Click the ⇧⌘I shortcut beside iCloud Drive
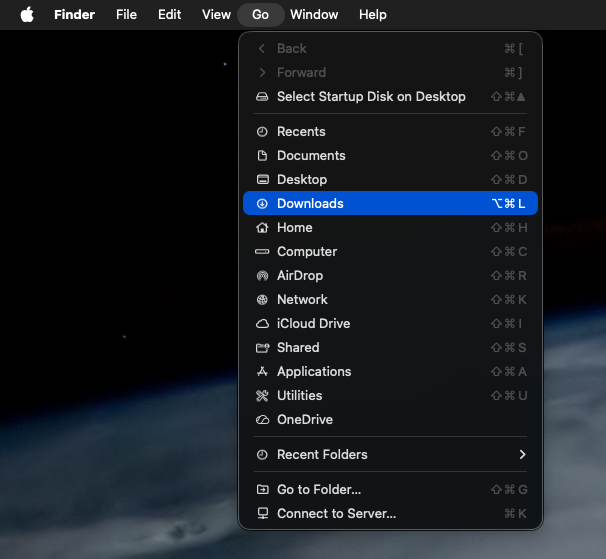 click(506, 324)
